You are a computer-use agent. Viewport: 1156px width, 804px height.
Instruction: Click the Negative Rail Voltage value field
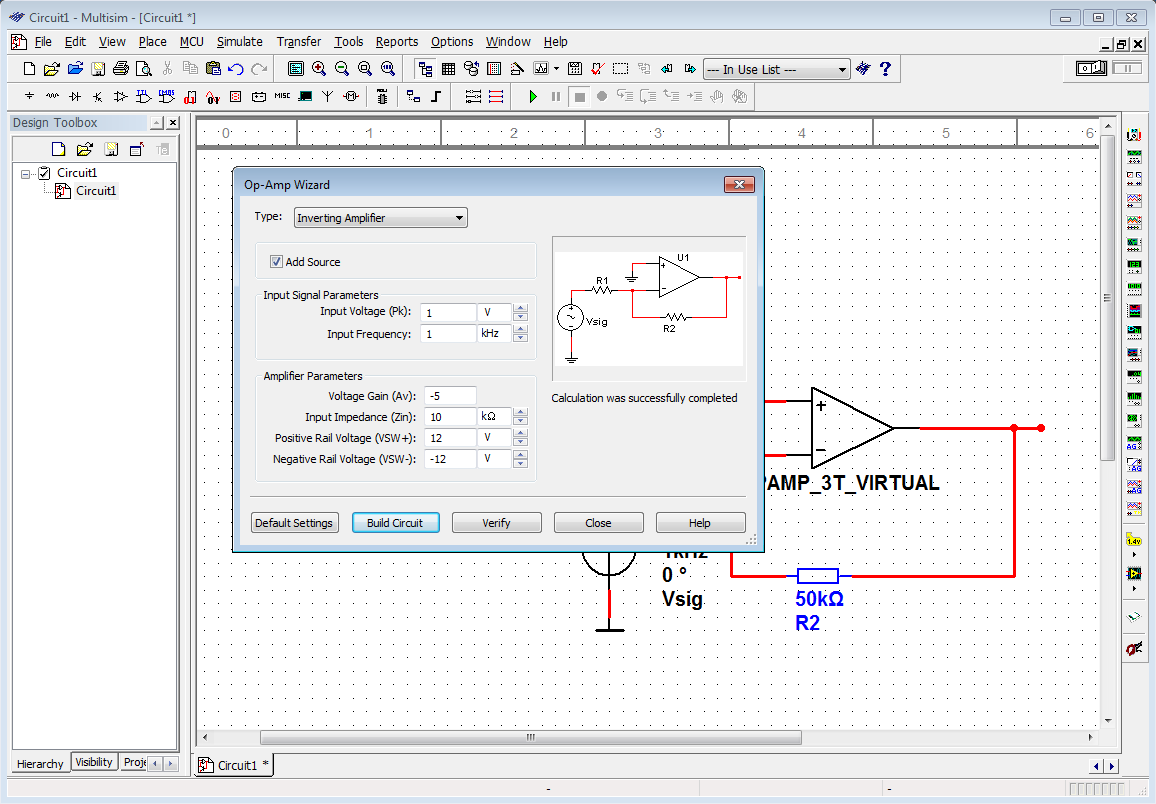click(x=450, y=459)
